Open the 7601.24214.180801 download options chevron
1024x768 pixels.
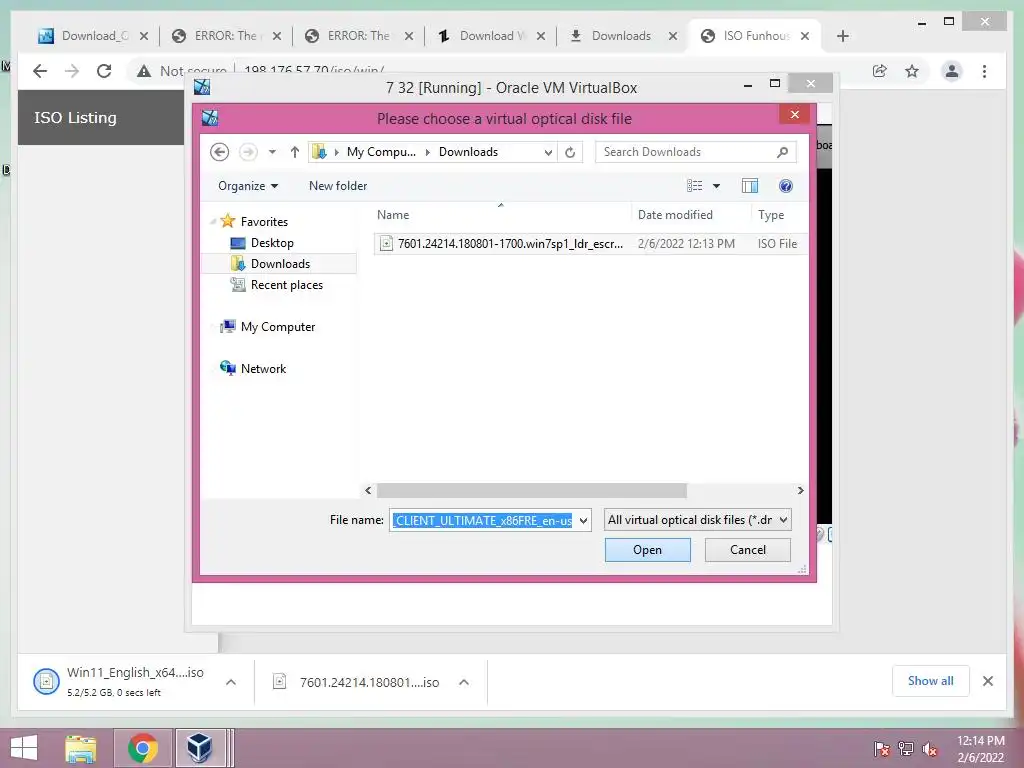[464, 682]
